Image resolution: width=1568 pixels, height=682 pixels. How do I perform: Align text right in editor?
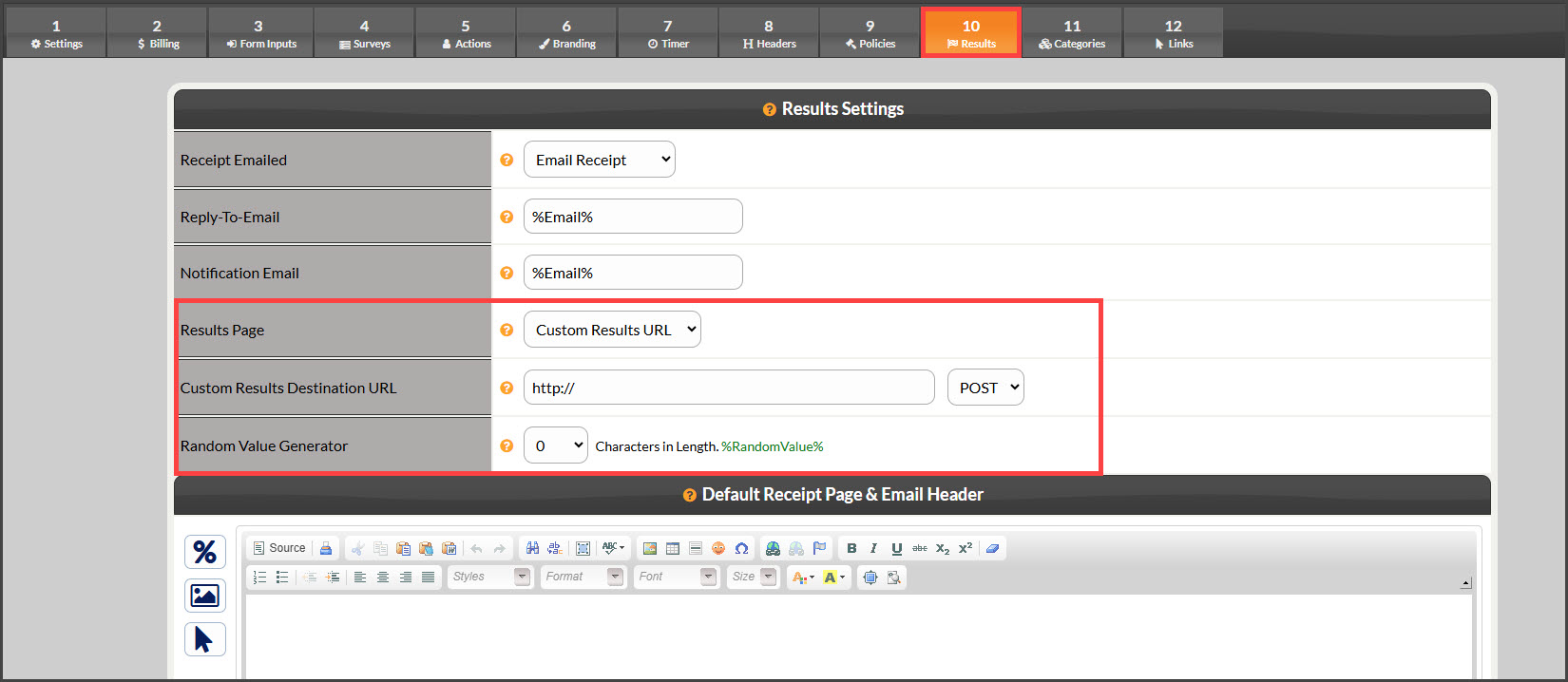406,577
